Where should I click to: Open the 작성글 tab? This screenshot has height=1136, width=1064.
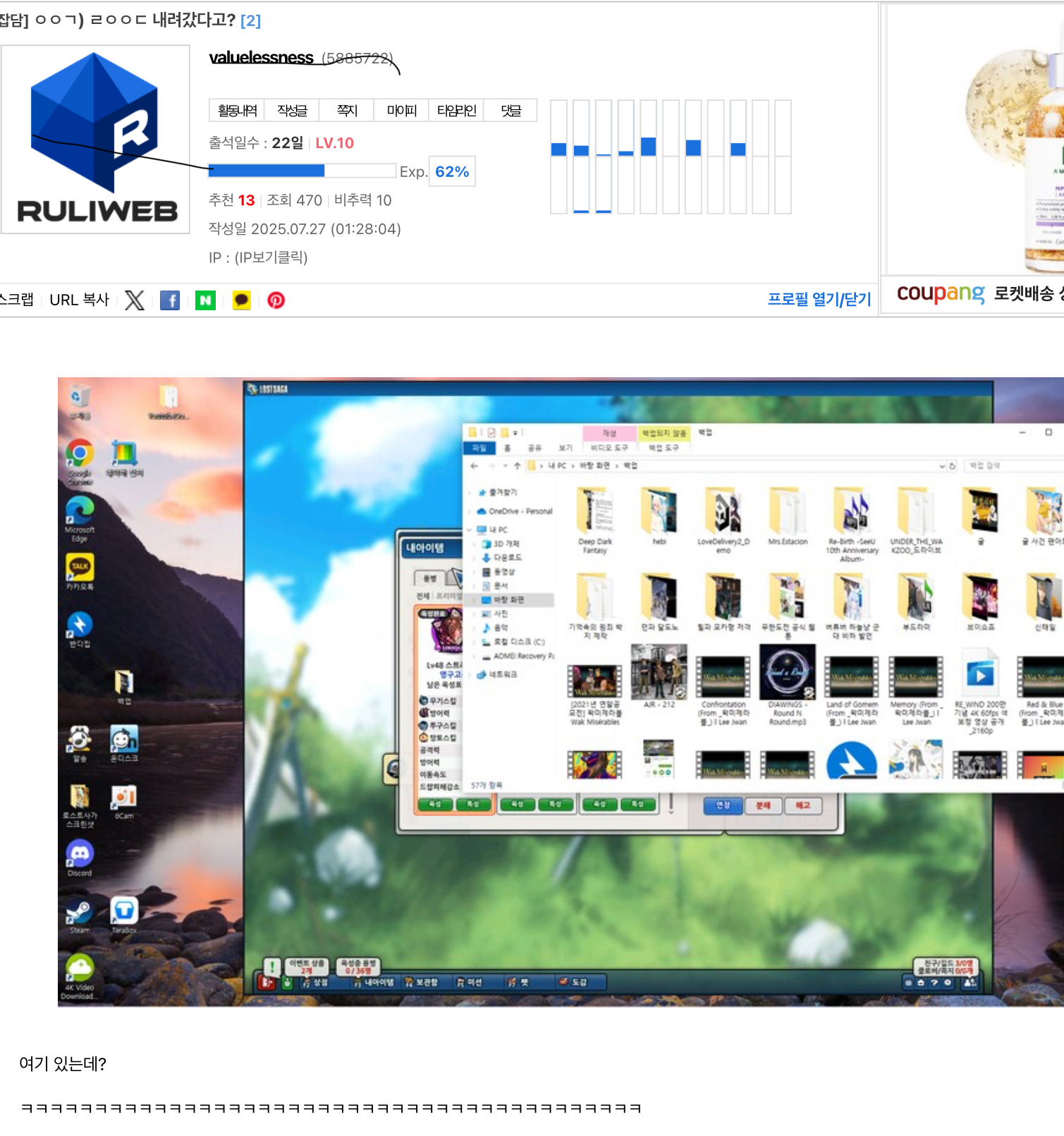tap(292, 111)
